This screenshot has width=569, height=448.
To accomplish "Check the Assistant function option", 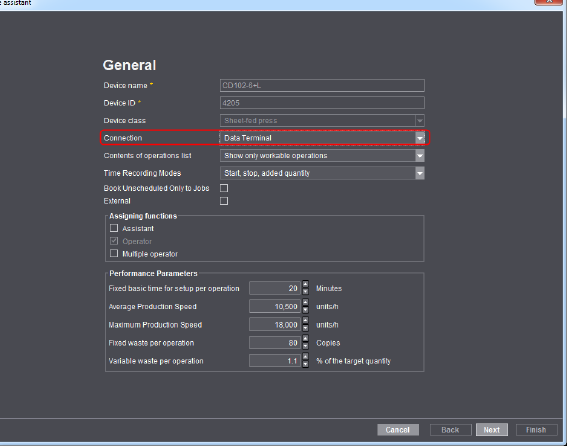I will click(114, 228).
